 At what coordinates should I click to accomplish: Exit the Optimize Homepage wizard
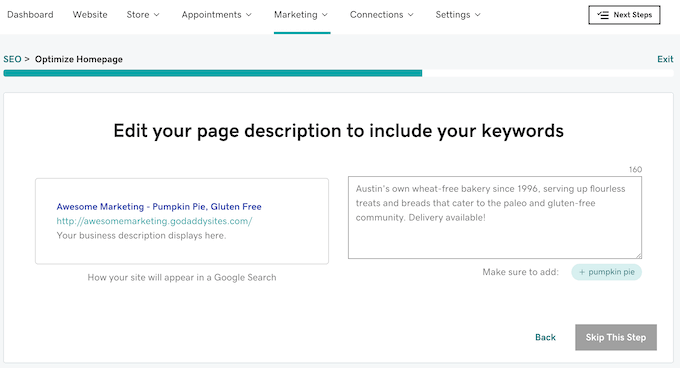665,59
